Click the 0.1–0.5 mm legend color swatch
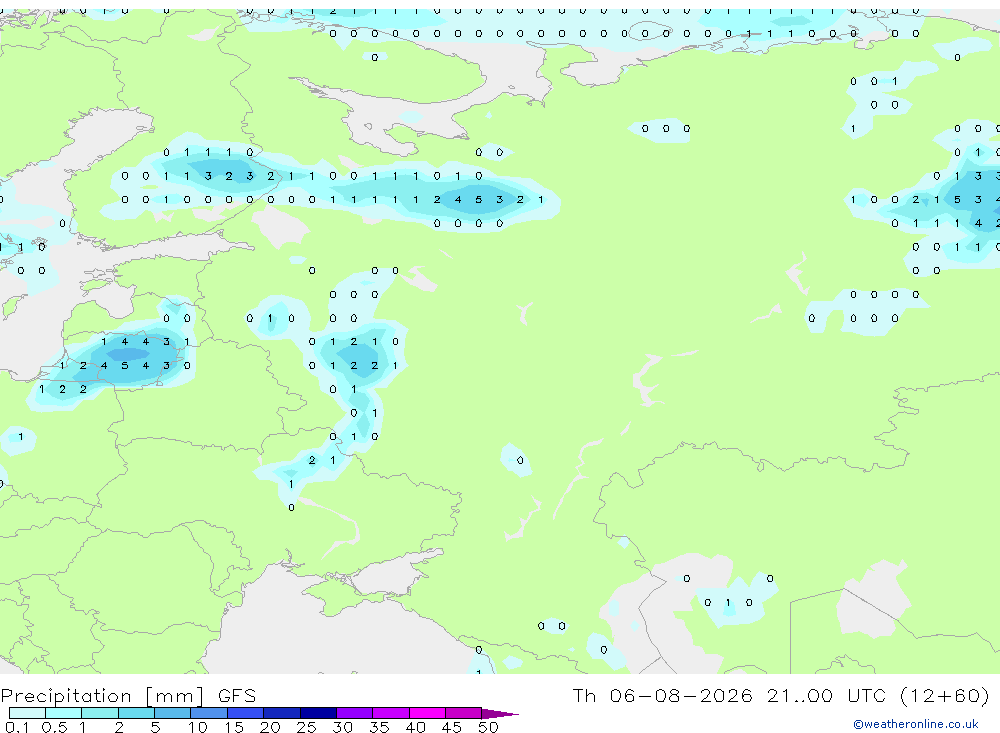This screenshot has height=733, width=1000. tap(27, 713)
